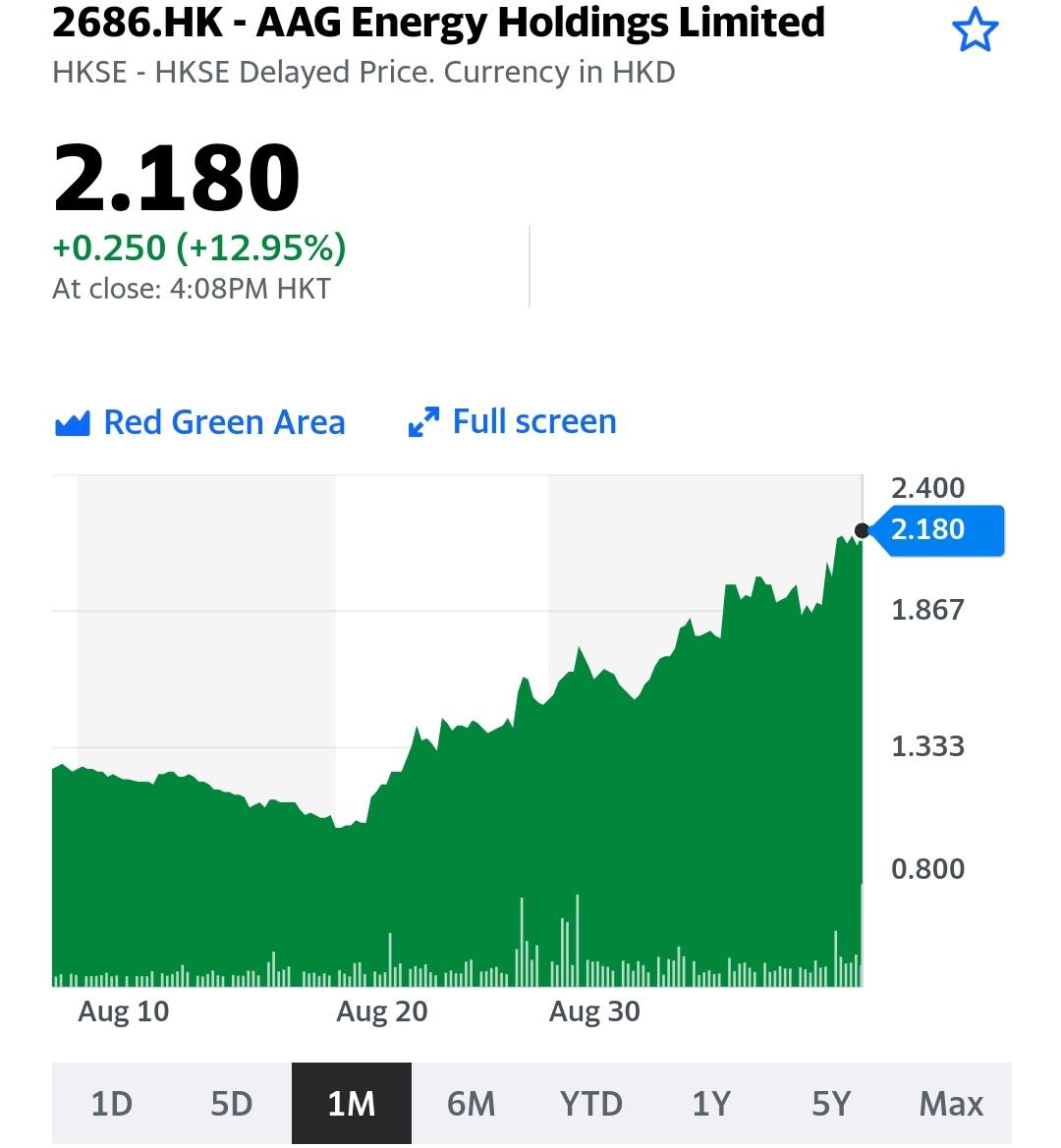The height and width of the screenshot is (1148, 1061).
Task: Click the black end-point dot on the chart
Action: pos(862,531)
